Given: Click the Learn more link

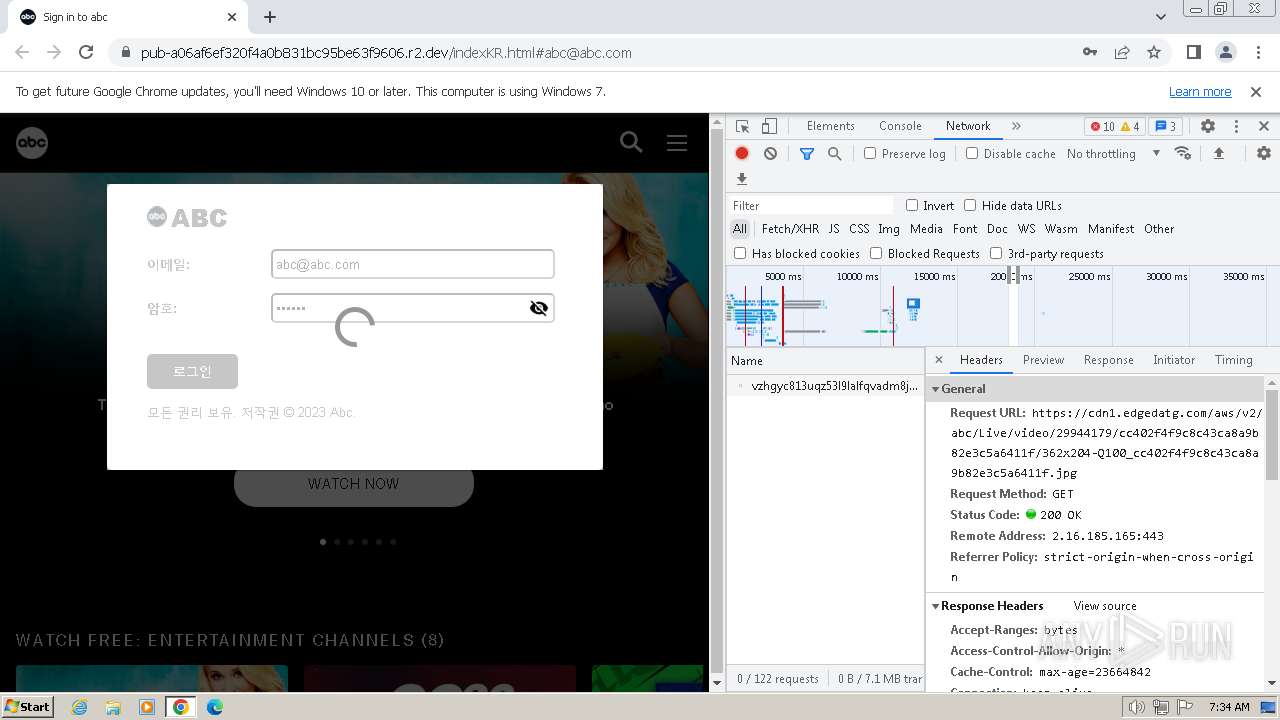Looking at the screenshot, I should (1200, 91).
